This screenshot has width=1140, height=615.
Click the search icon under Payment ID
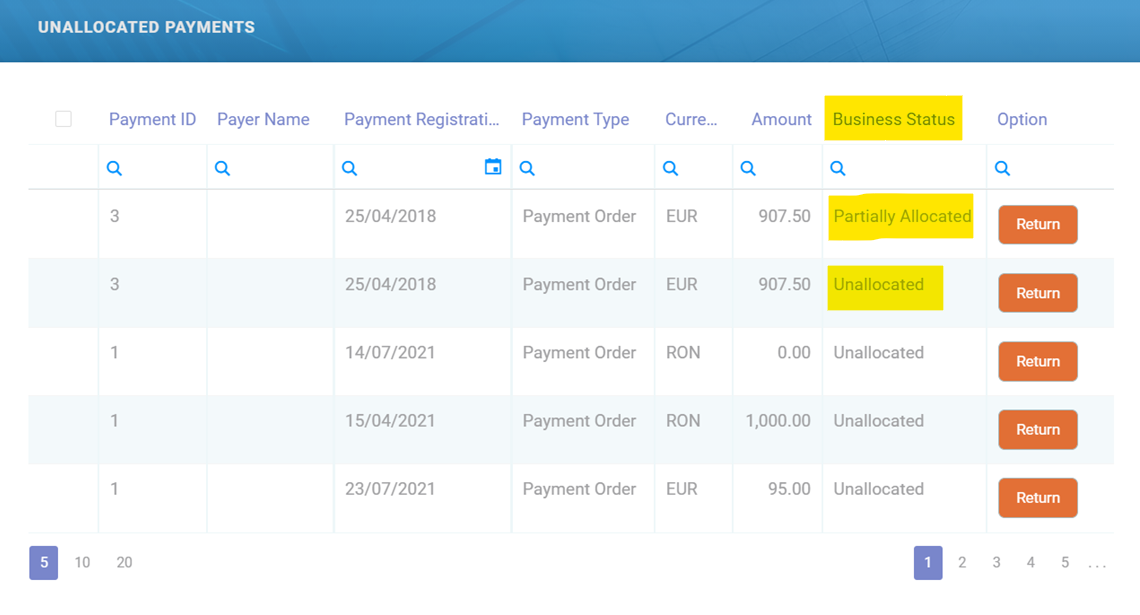click(114, 168)
